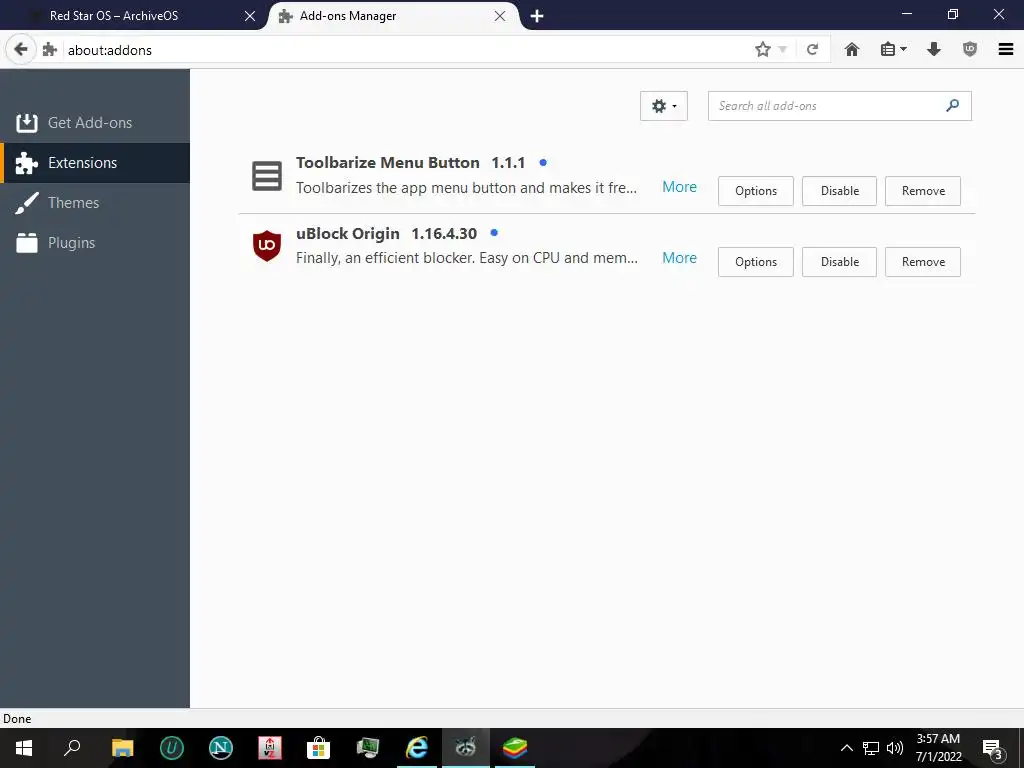Open a new tab with the plus button
Viewport: 1024px width, 768px height.
tap(537, 16)
